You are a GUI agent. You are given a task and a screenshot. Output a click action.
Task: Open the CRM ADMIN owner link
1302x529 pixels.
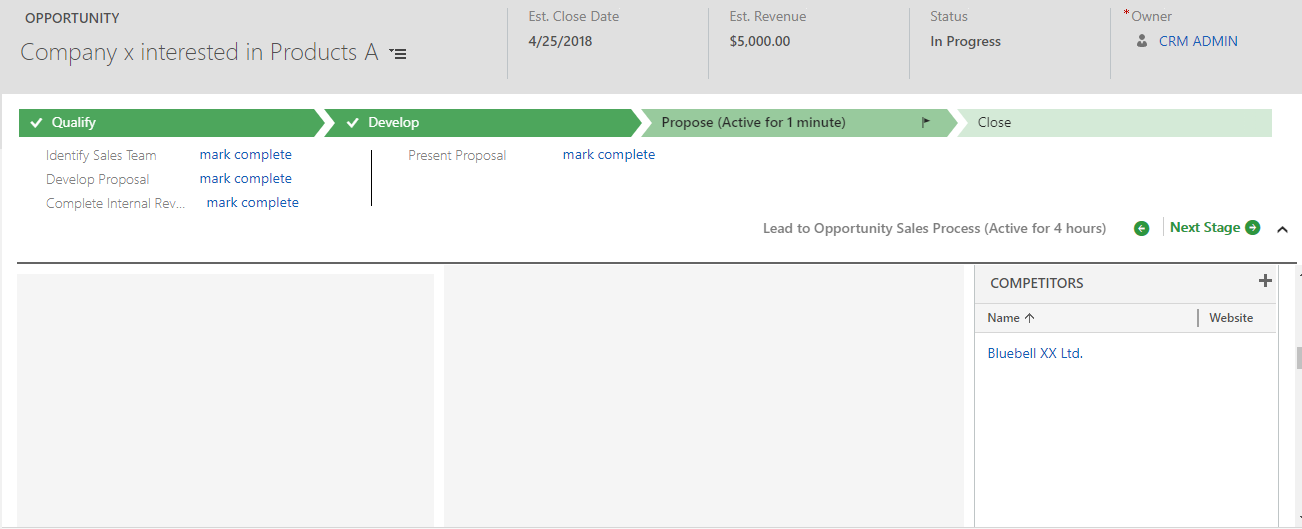(x=1198, y=42)
